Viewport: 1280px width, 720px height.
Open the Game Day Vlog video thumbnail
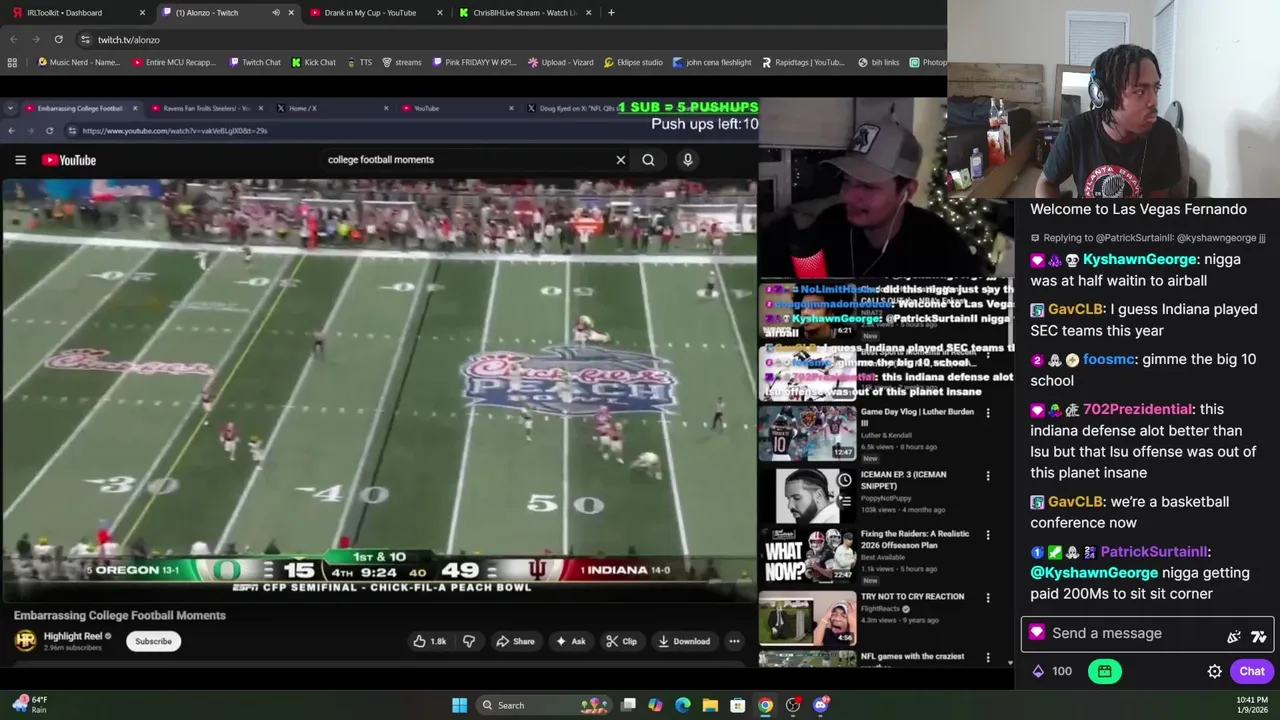[807, 431]
